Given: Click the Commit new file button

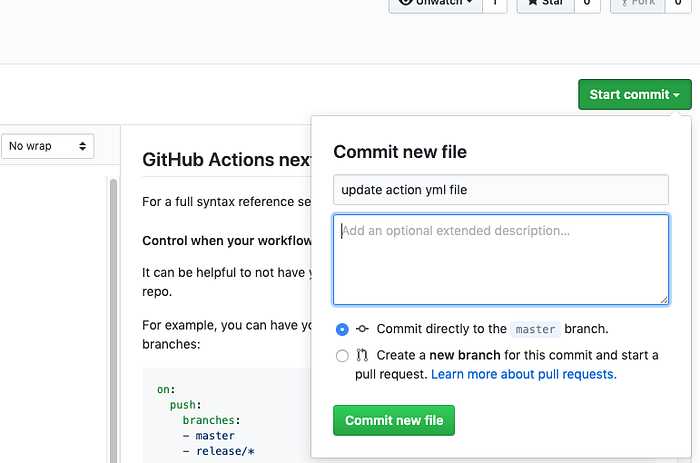Looking at the screenshot, I should [x=394, y=420].
